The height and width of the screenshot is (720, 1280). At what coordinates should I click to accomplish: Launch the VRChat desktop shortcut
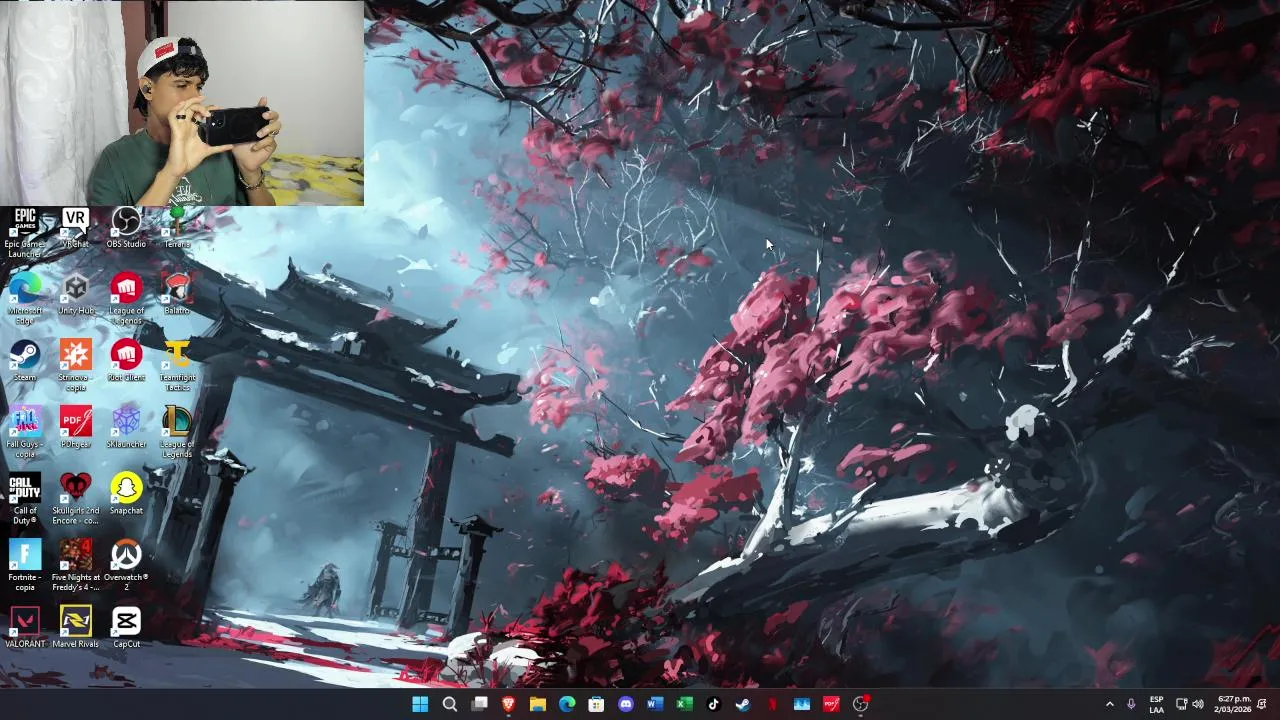[75, 228]
